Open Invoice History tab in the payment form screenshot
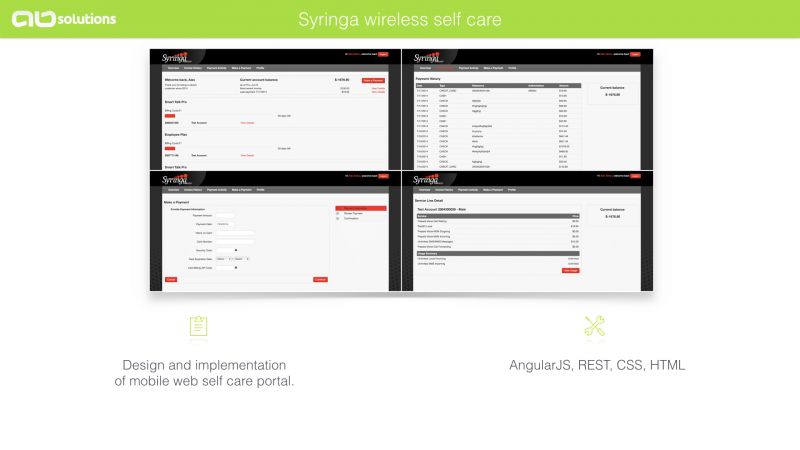This screenshot has width=800, height=450. [x=193, y=190]
